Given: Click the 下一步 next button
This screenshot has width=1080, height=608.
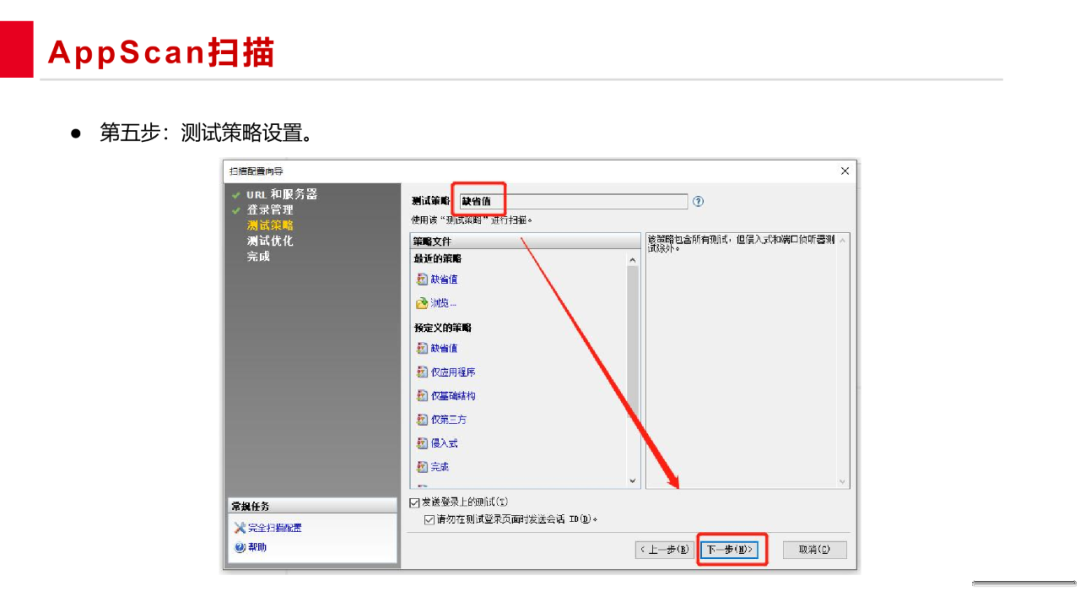Looking at the screenshot, I should click(x=729, y=550).
